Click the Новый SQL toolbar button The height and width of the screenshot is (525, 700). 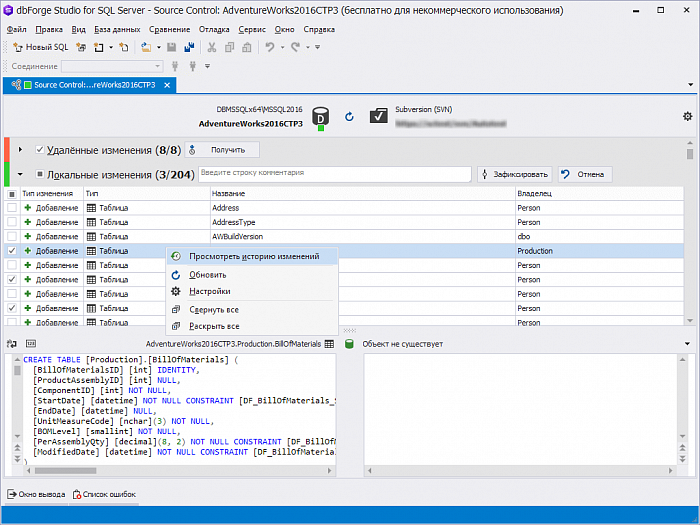click(41, 47)
